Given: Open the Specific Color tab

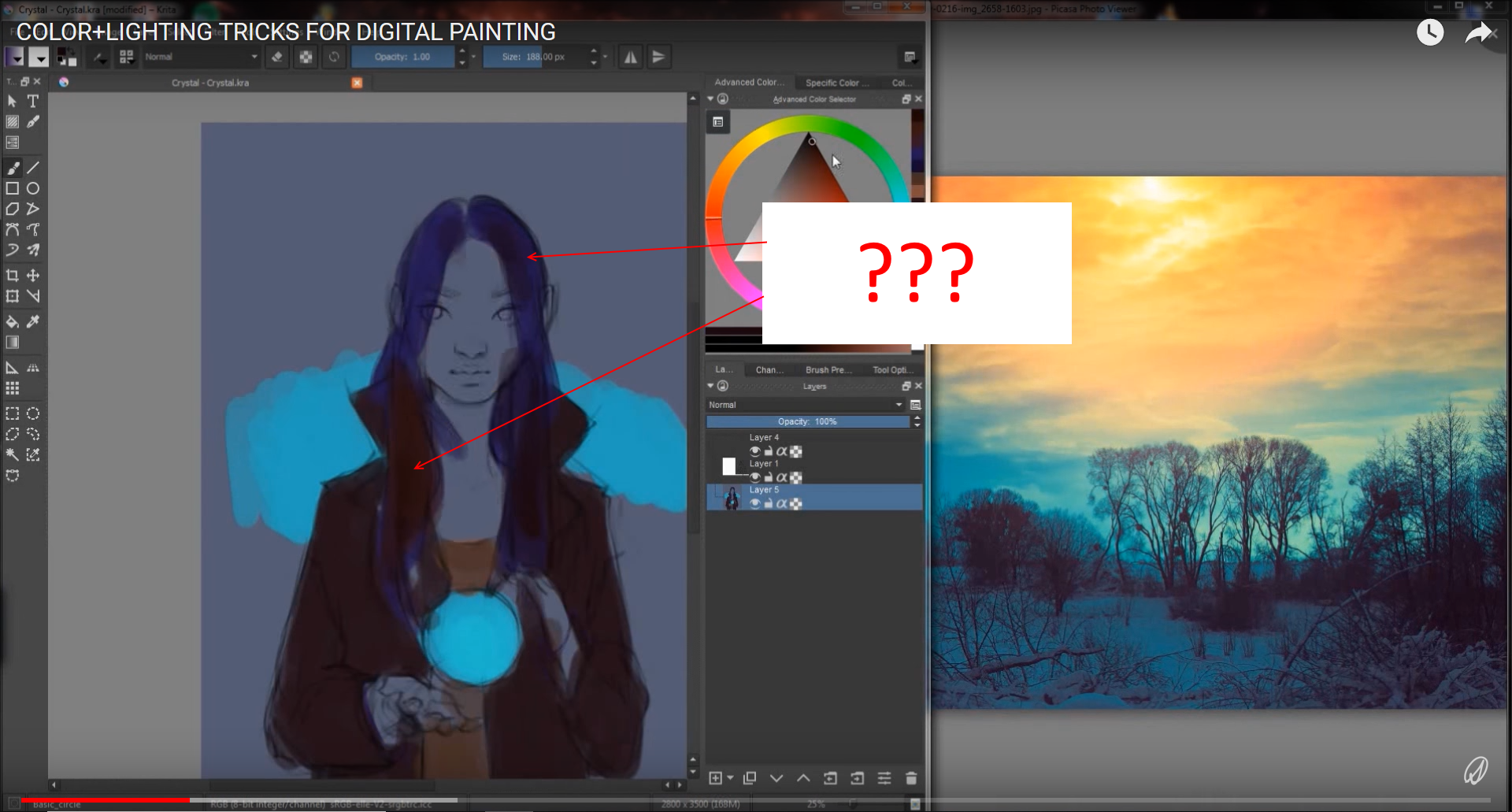Looking at the screenshot, I should (836, 83).
